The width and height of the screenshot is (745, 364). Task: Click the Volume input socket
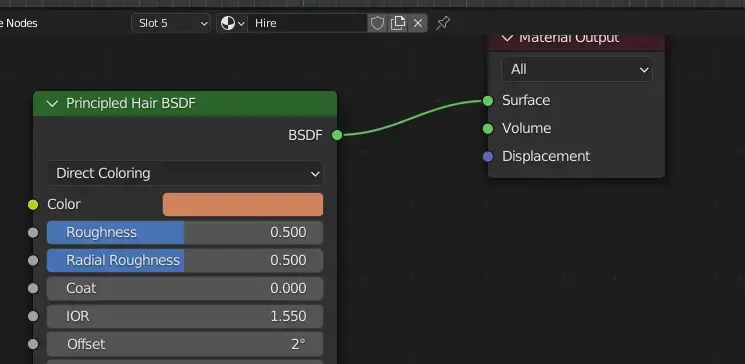pyautogui.click(x=488, y=128)
